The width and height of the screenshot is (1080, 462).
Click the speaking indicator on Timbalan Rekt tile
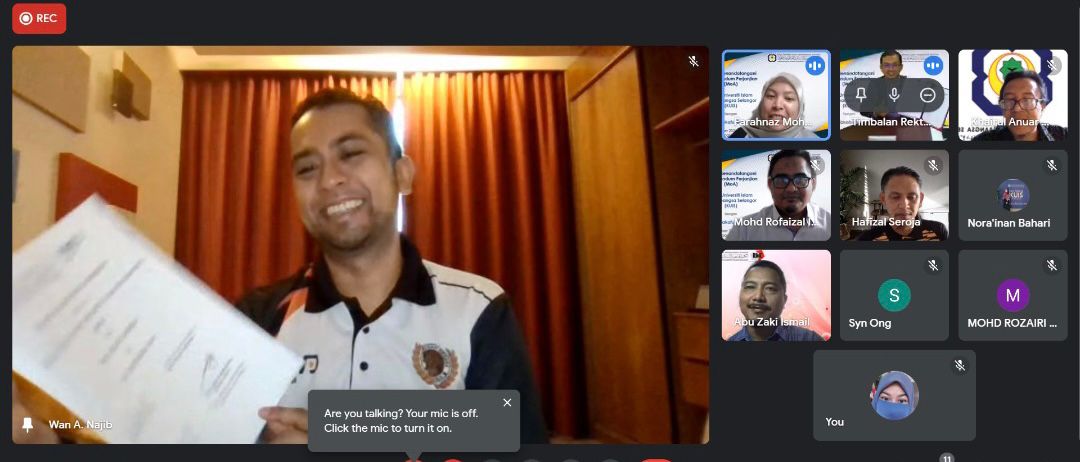933,65
